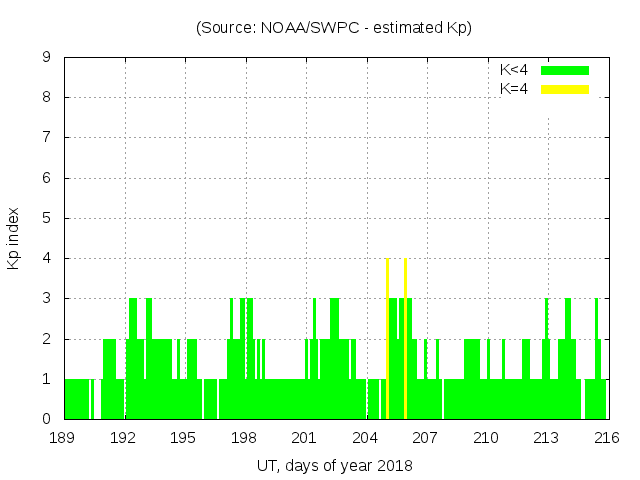Click x-axis tick label 201
The height and width of the screenshot is (480, 640).
[x=305, y=438]
